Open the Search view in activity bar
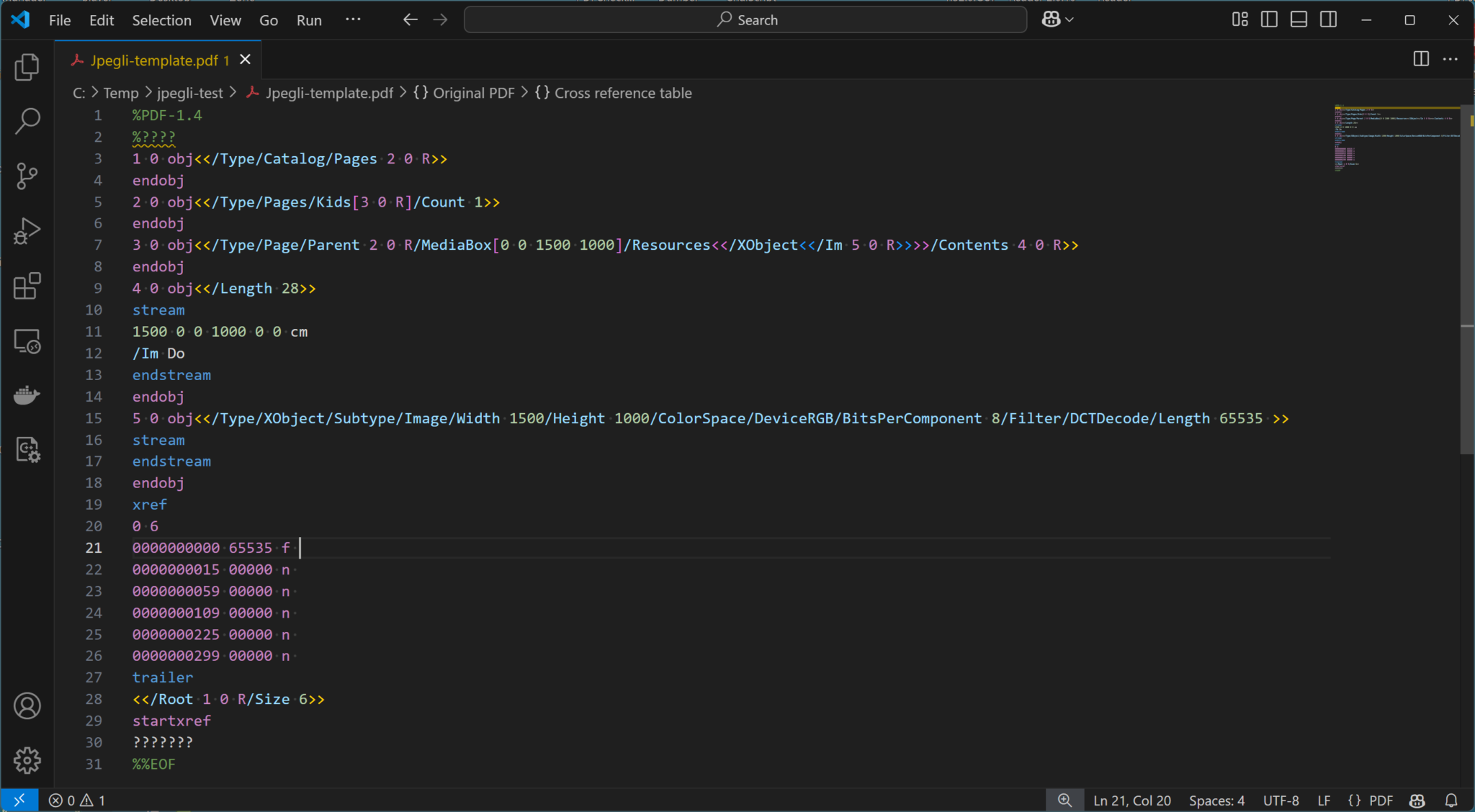Viewport: 1475px width, 812px height. [27, 121]
